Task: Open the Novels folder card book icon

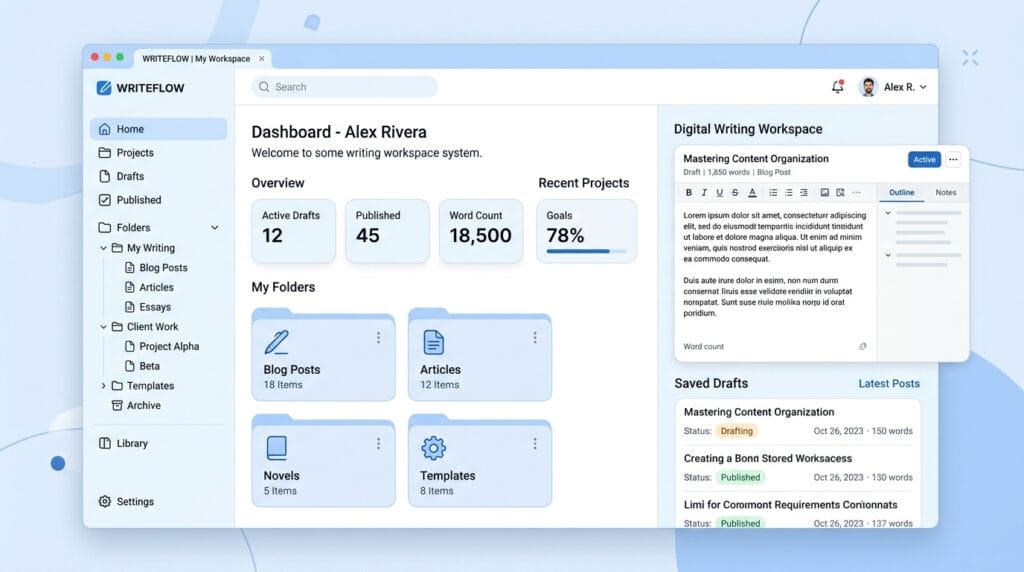Action: pos(277,448)
